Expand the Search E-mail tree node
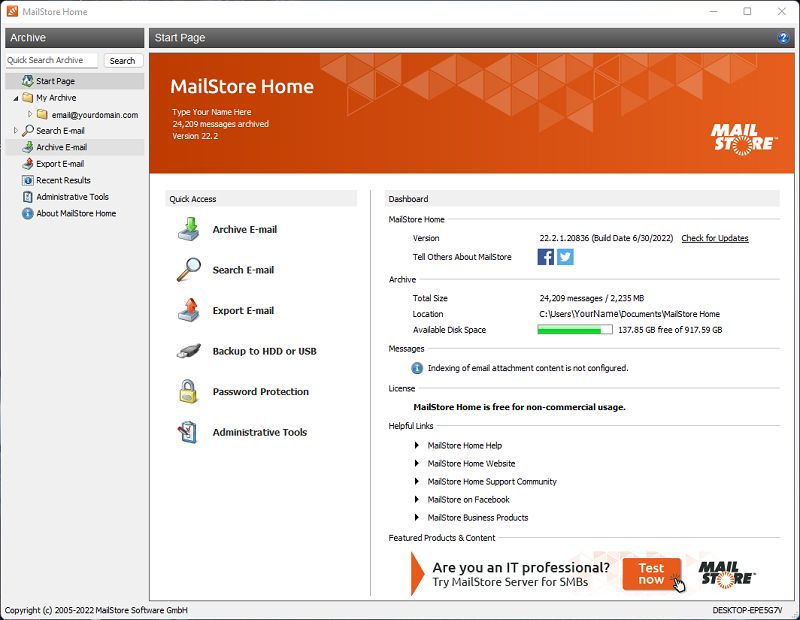Image resolution: width=800 pixels, height=620 pixels. pyautogui.click(x=16, y=131)
